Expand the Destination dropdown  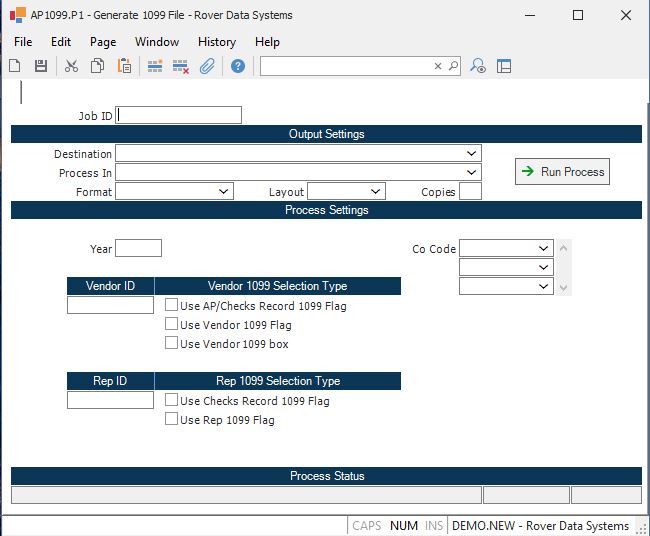pyautogui.click(x=471, y=154)
